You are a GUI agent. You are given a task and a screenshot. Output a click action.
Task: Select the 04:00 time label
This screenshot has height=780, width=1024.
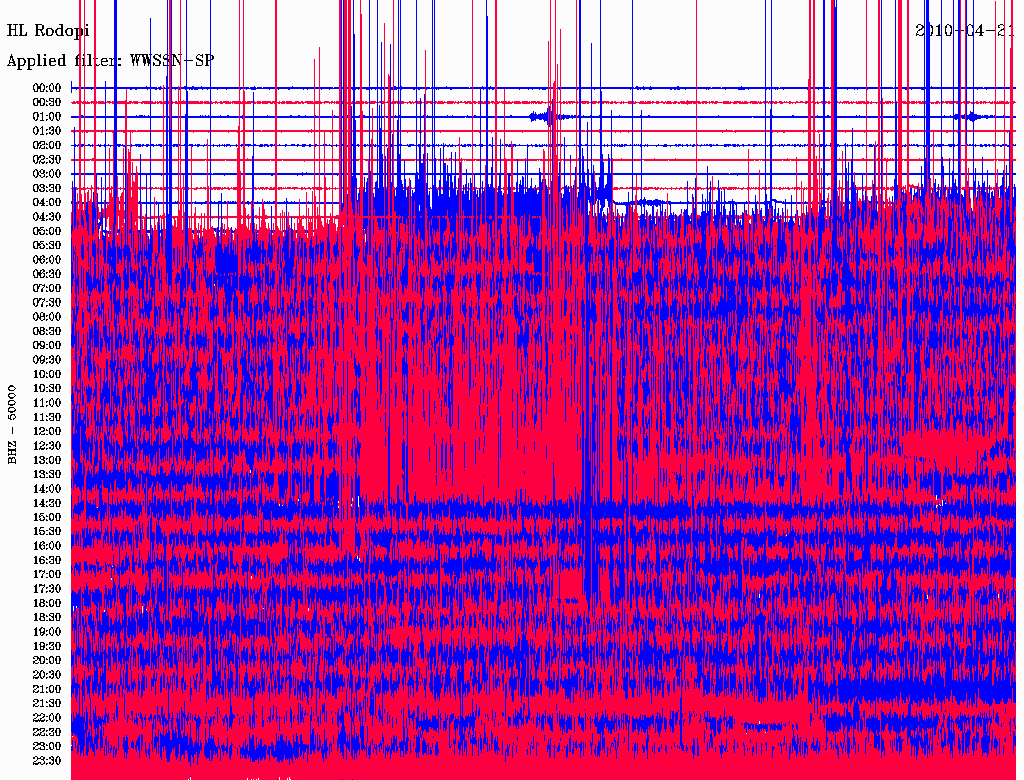[47, 203]
